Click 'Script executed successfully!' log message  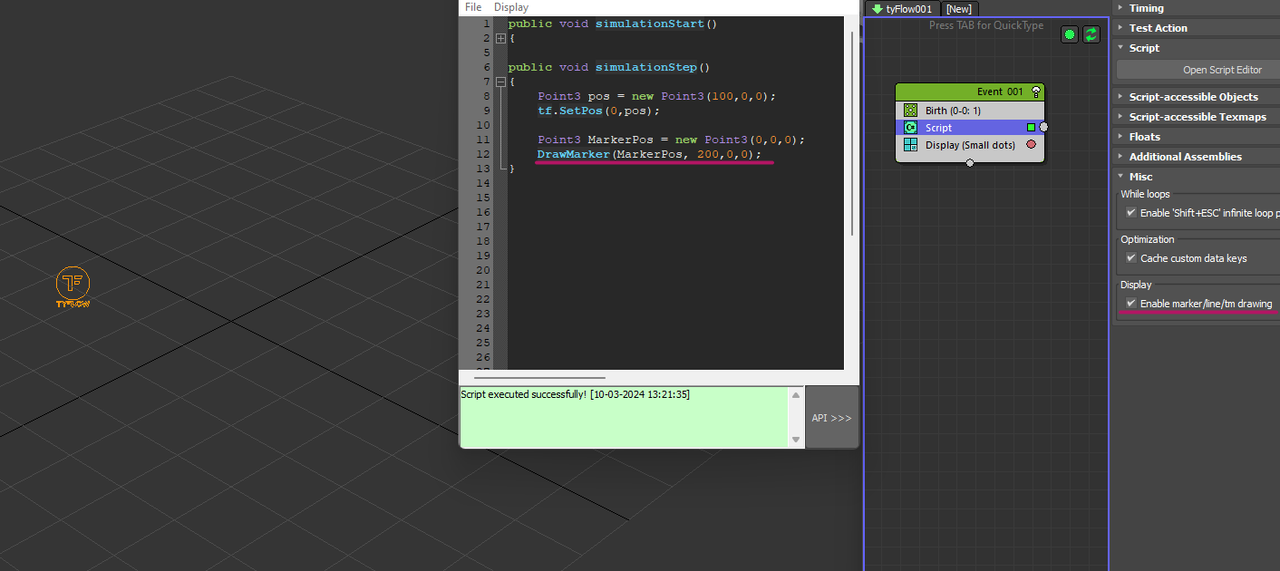tap(575, 395)
